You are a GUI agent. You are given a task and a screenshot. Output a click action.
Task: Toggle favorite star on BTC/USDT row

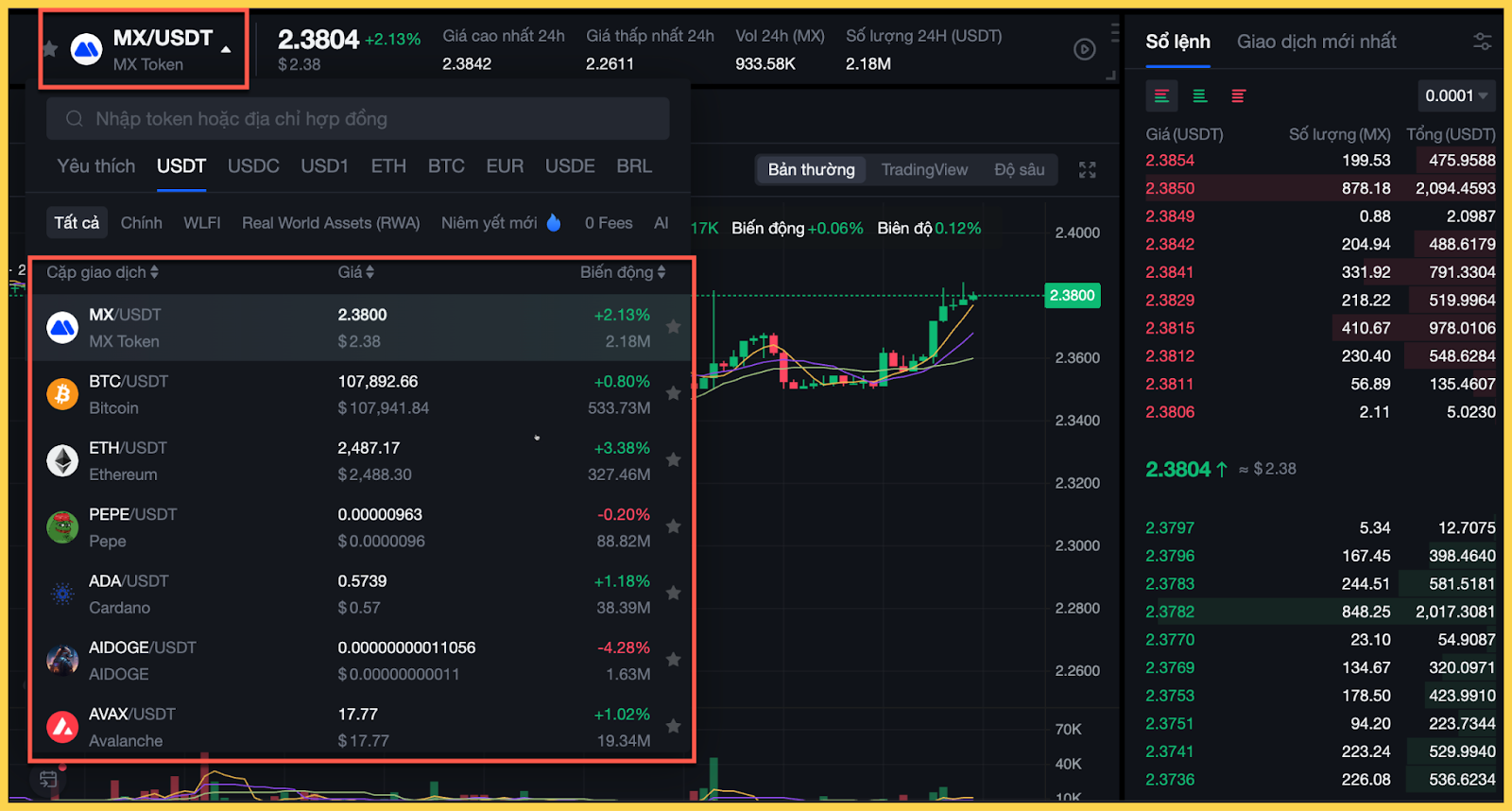673,393
